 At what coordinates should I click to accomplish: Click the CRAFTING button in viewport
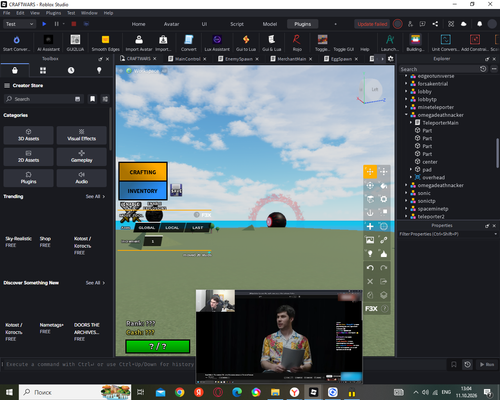(x=143, y=172)
